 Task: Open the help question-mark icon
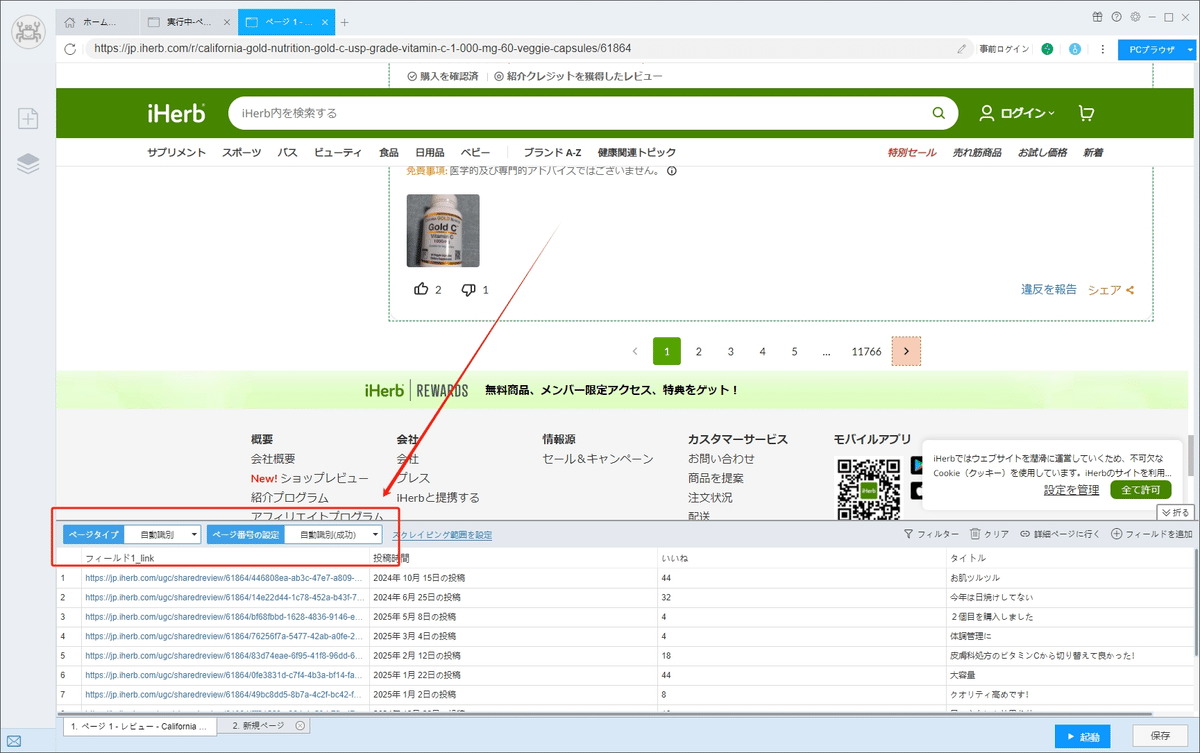(1116, 16)
